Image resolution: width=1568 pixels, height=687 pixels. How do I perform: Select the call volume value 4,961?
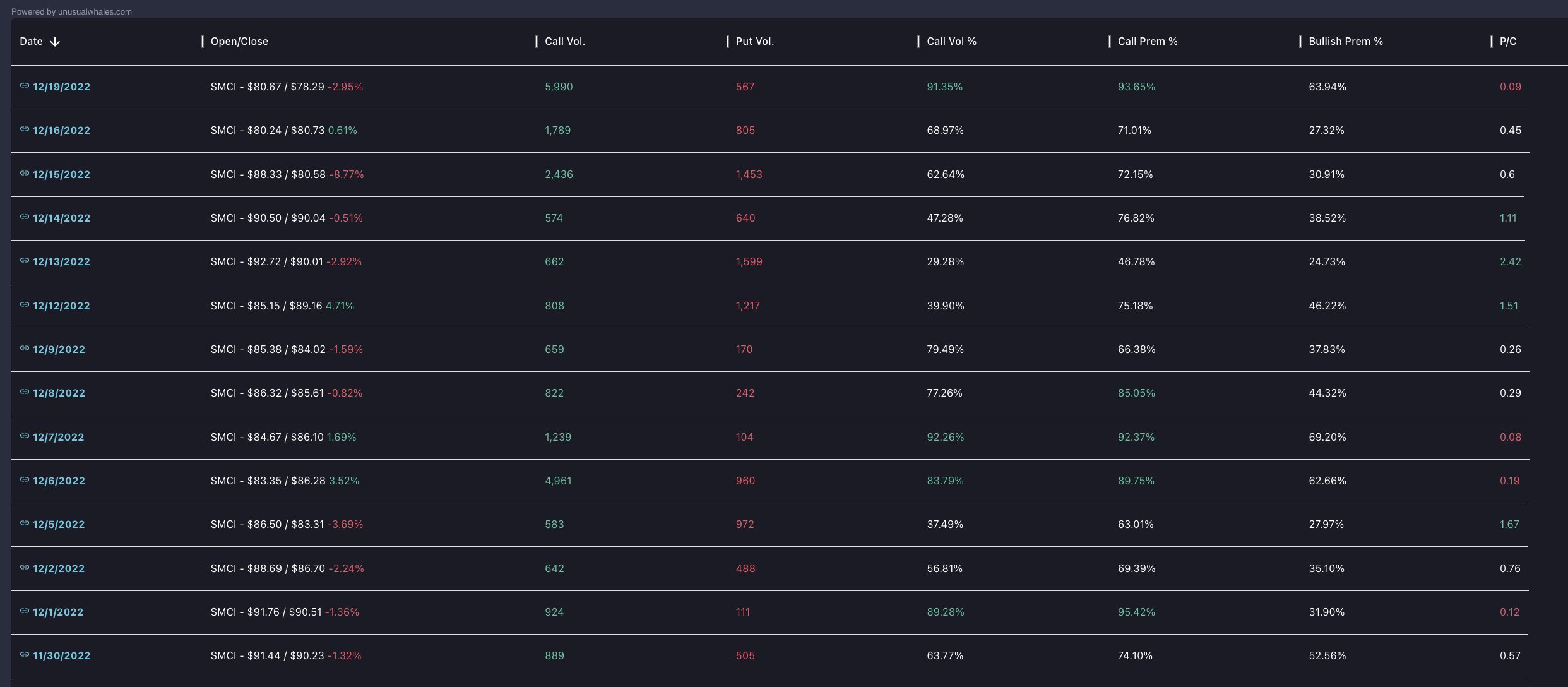point(558,481)
